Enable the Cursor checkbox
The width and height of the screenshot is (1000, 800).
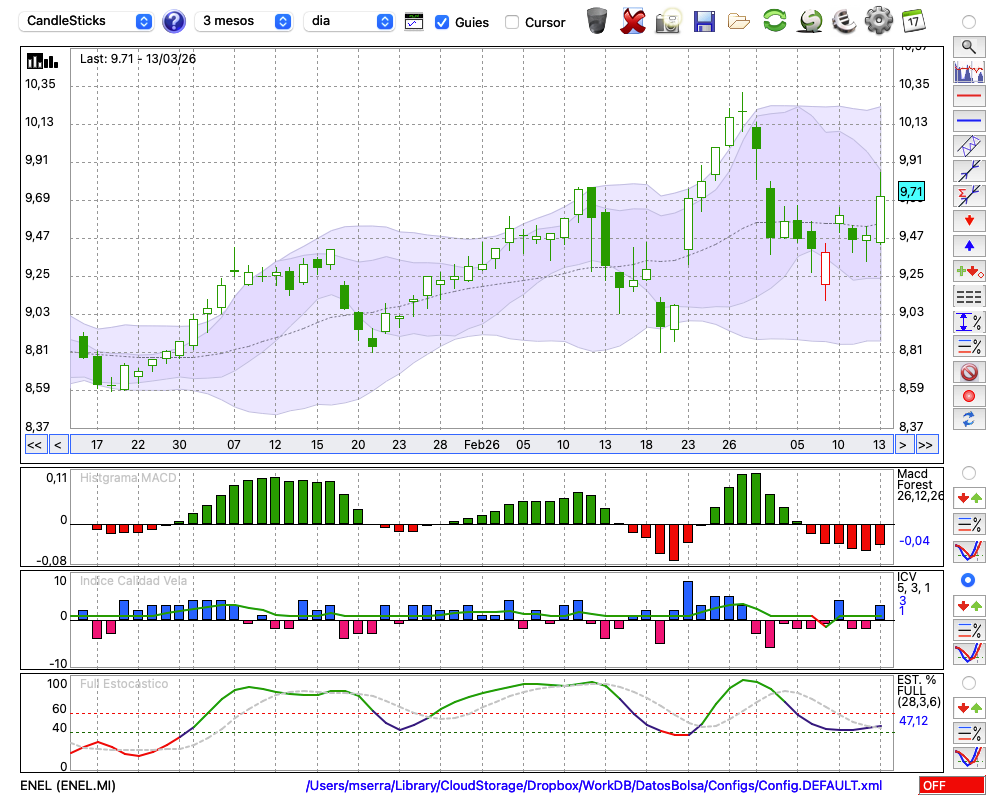coord(512,22)
